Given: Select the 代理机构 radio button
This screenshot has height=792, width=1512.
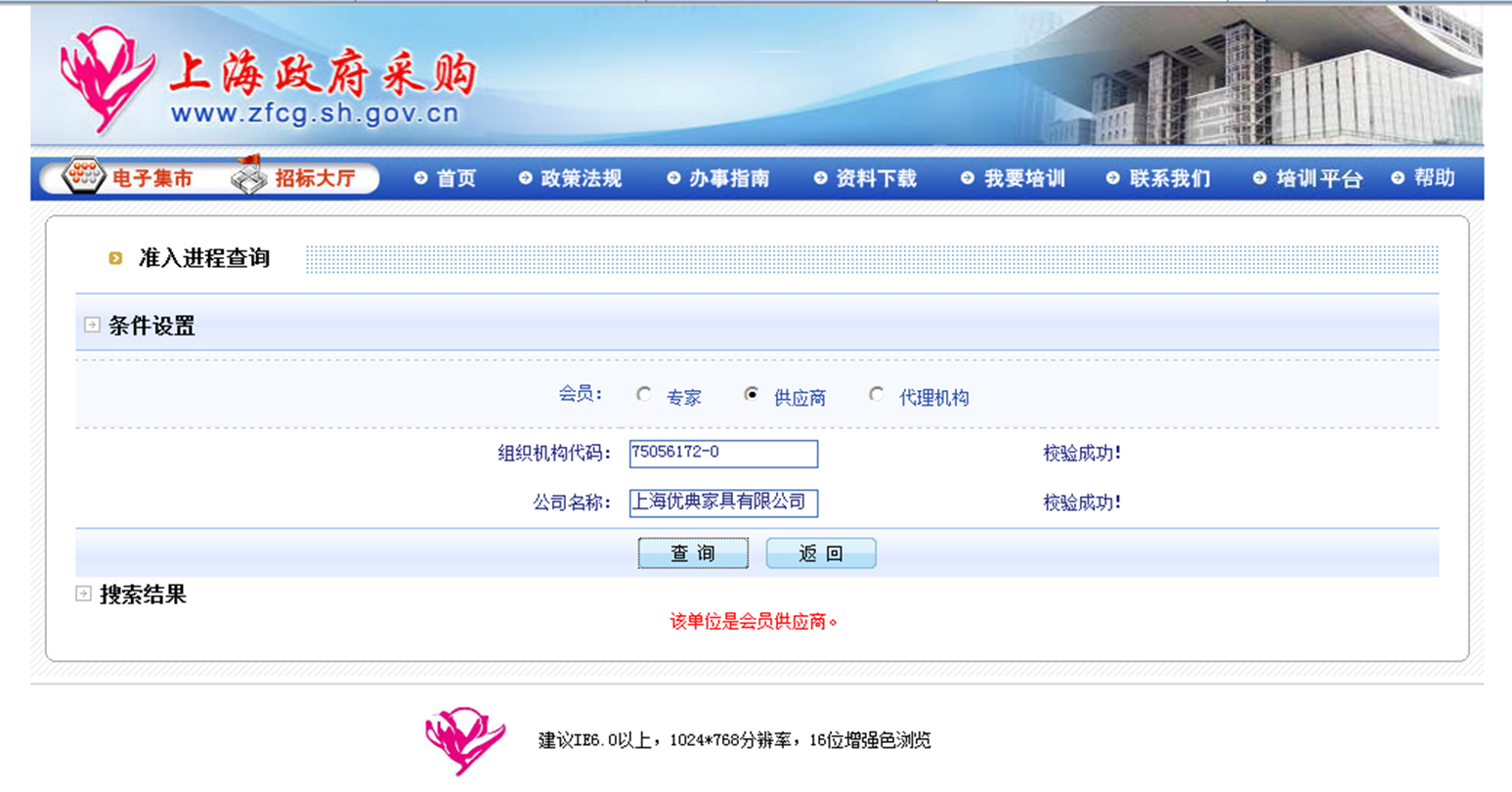Looking at the screenshot, I should pyautogui.click(x=876, y=394).
